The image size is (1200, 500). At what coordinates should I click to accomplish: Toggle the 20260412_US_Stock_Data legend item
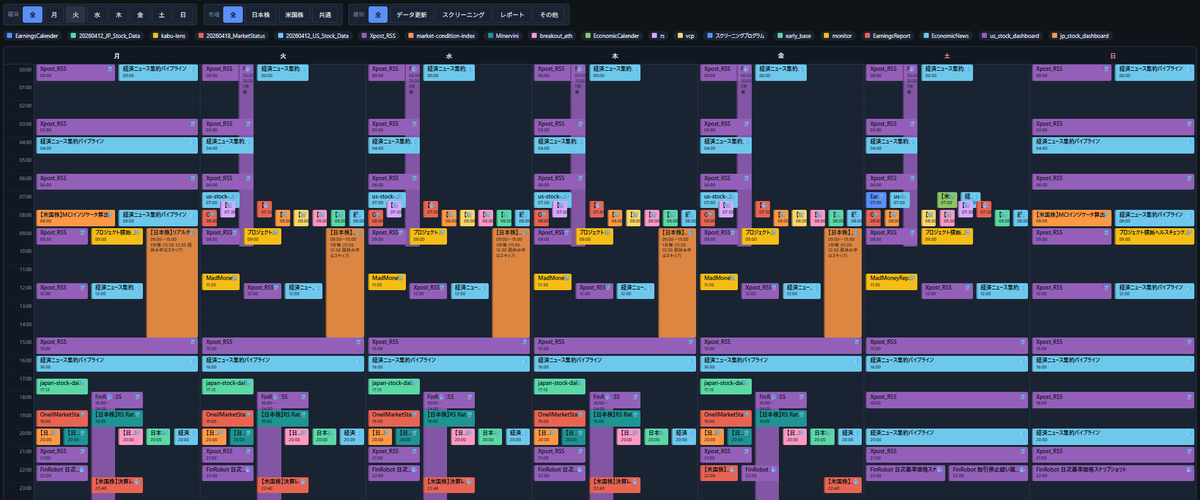tap(311, 36)
